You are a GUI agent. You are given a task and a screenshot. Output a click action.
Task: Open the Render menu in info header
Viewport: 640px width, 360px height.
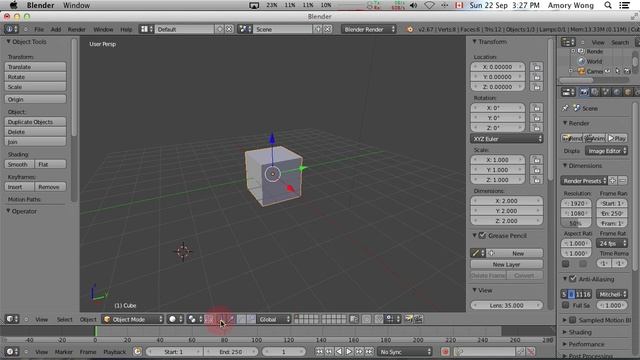tap(77, 29)
